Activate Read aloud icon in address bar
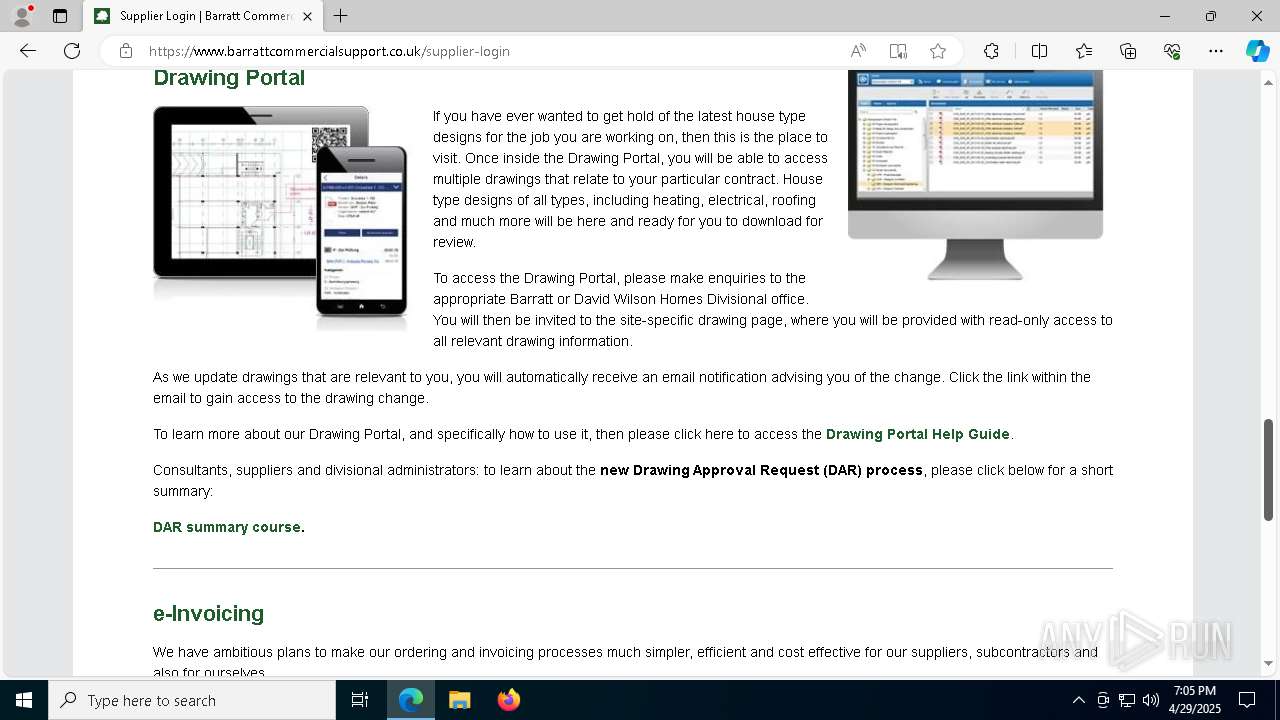 (x=858, y=51)
